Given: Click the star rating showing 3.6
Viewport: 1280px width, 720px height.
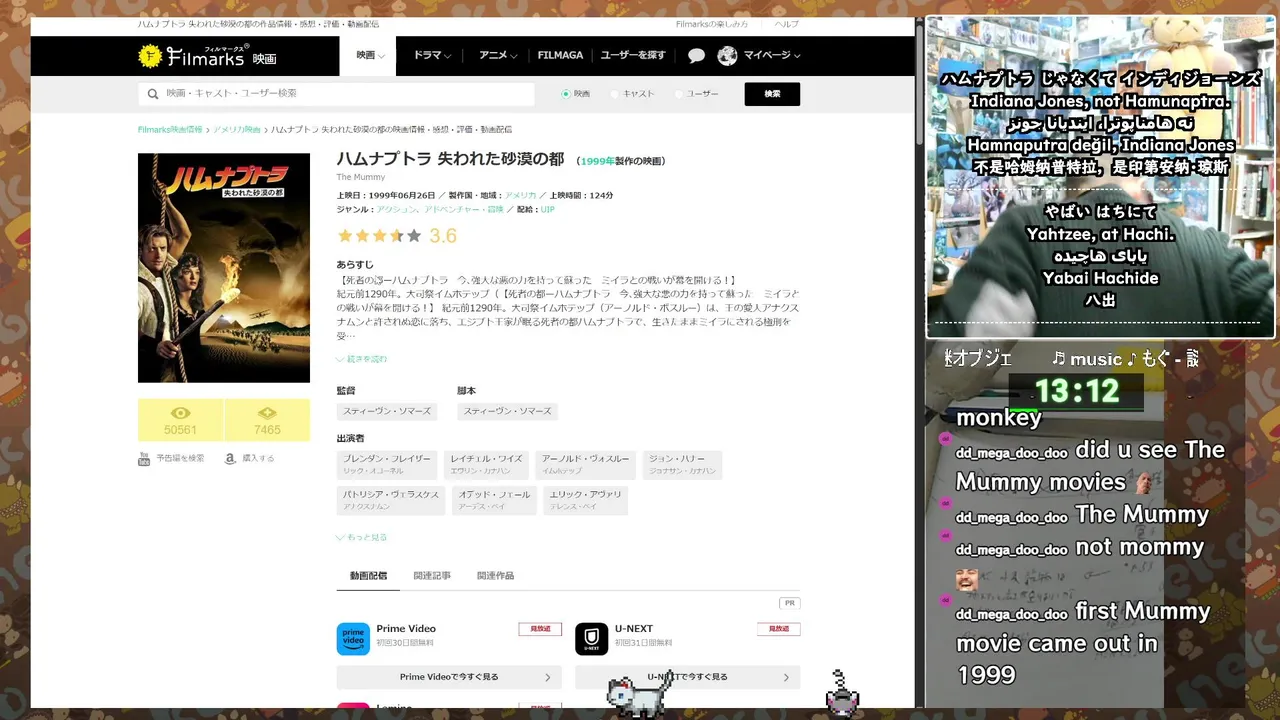Looking at the screenshot, I should pos(397,236).
